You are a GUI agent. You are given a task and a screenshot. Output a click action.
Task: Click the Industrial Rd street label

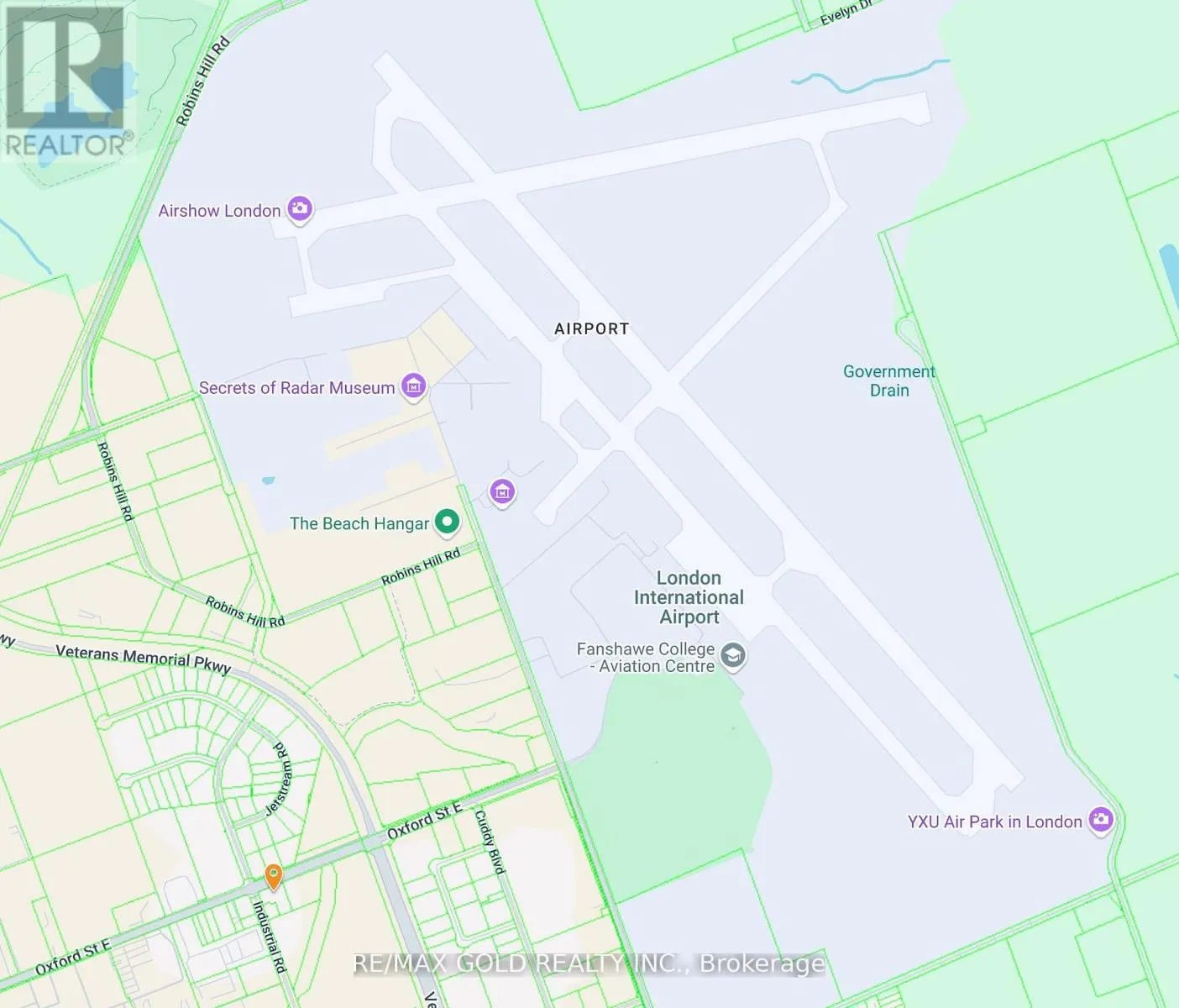click(x=270, y=937)
